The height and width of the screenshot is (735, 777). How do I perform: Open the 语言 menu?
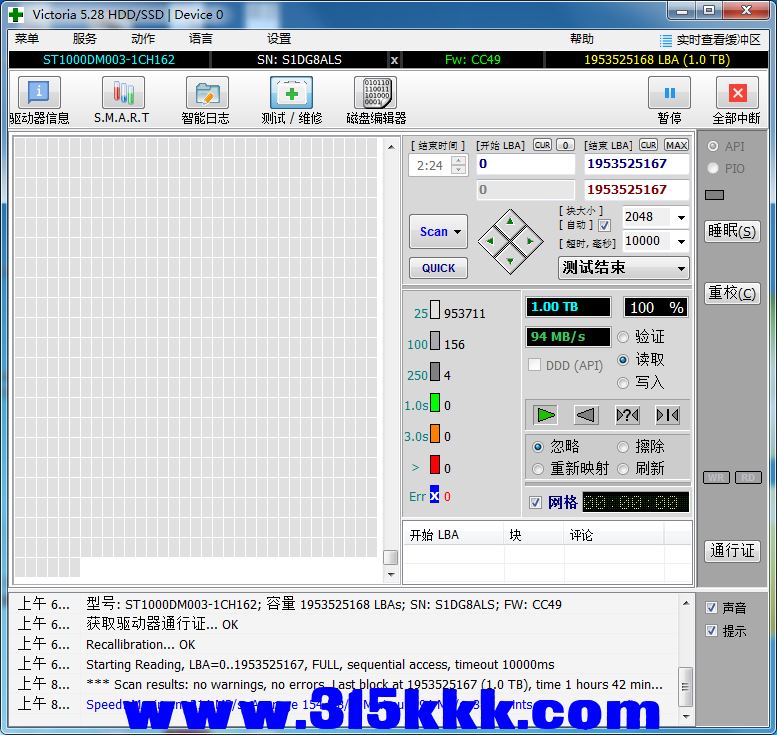click(x=201, y=39)
